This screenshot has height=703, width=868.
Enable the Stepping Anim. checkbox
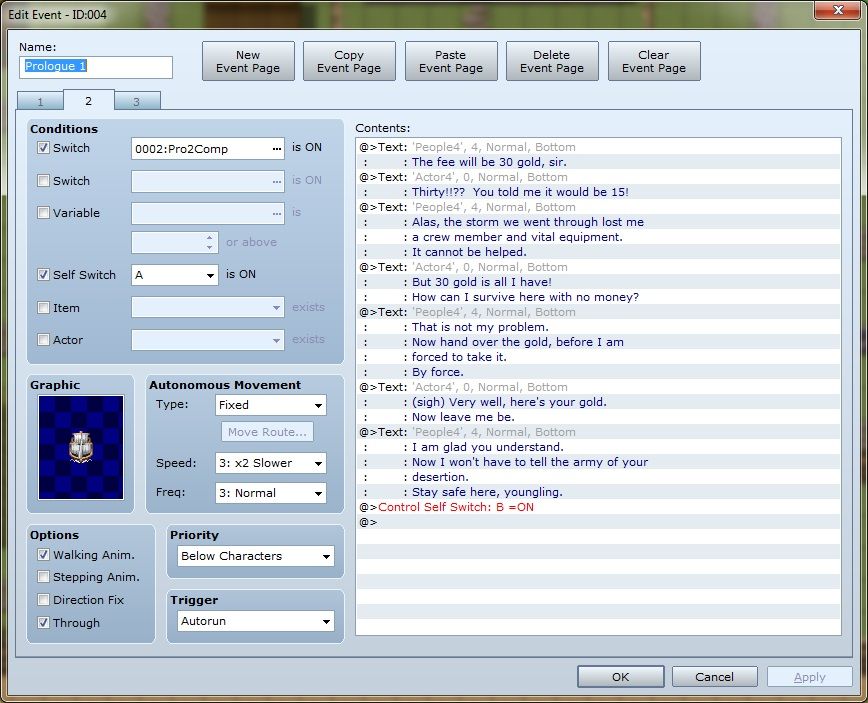[x=43, y=577]
